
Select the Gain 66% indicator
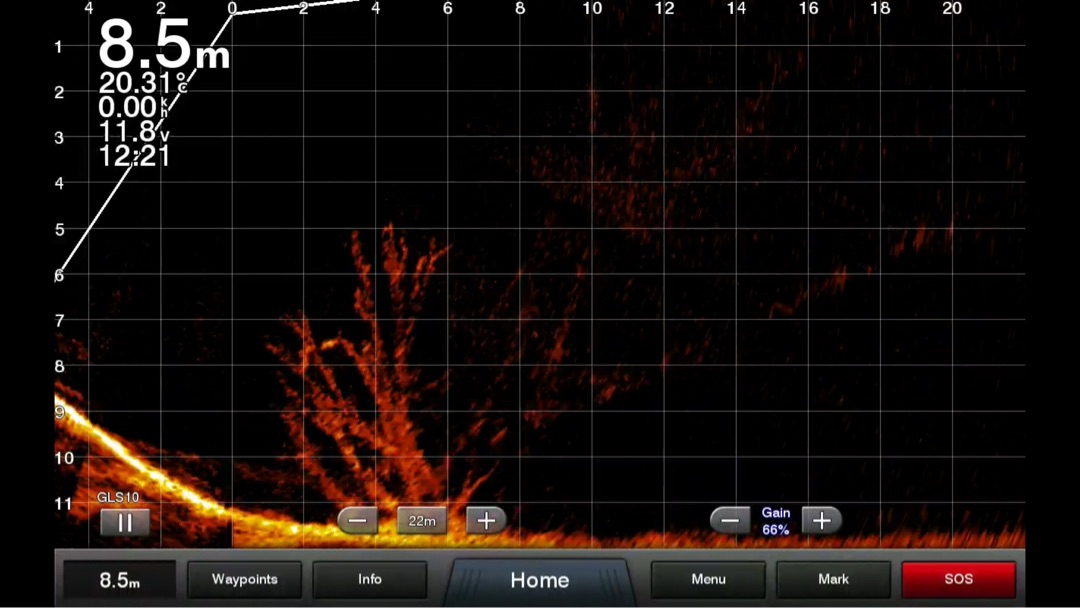776,521
